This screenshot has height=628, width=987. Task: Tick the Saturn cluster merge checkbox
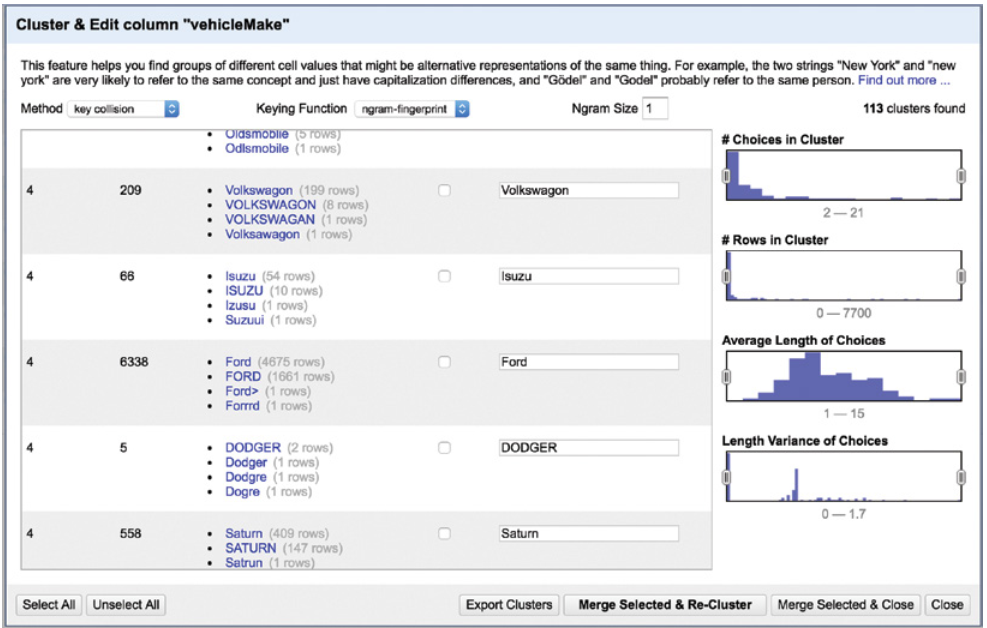[x=444, y=534]
